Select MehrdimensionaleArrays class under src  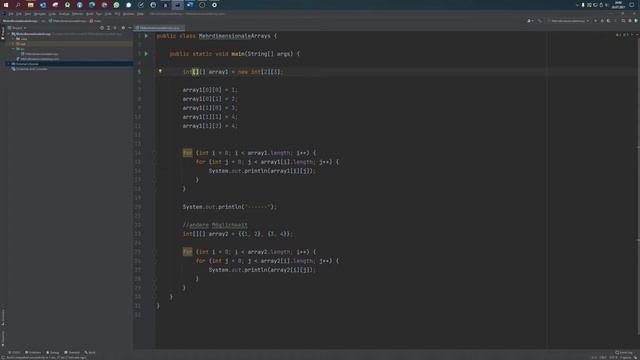tap(40, 54)
